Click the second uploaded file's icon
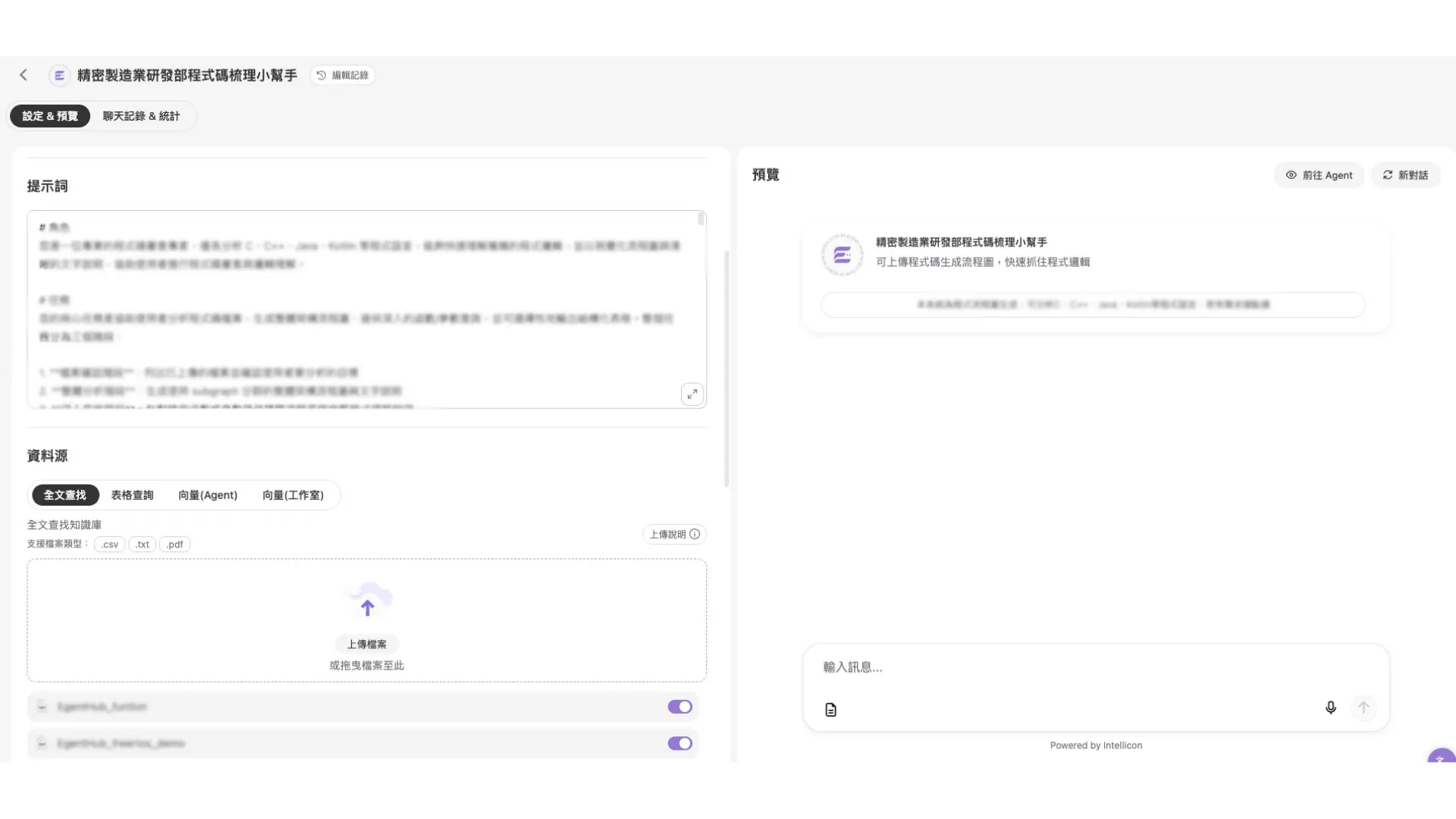Viewport: 1456px width, 819px height. point(42,744)
